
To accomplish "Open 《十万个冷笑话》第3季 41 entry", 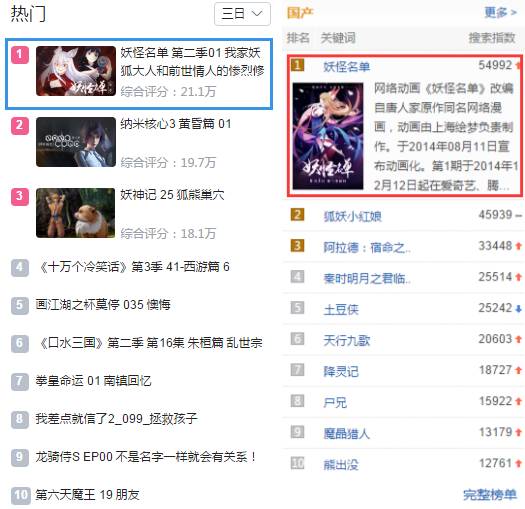I will point(134,267).
